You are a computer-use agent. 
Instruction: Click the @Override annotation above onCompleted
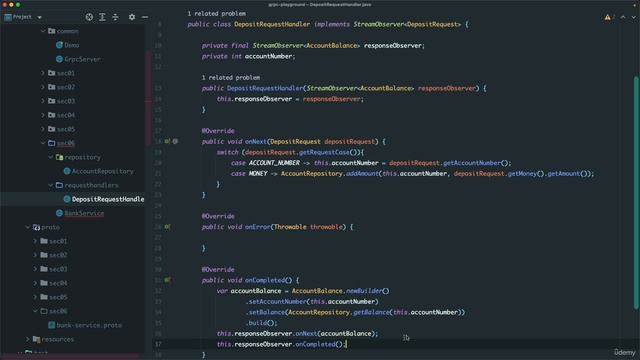218,269
